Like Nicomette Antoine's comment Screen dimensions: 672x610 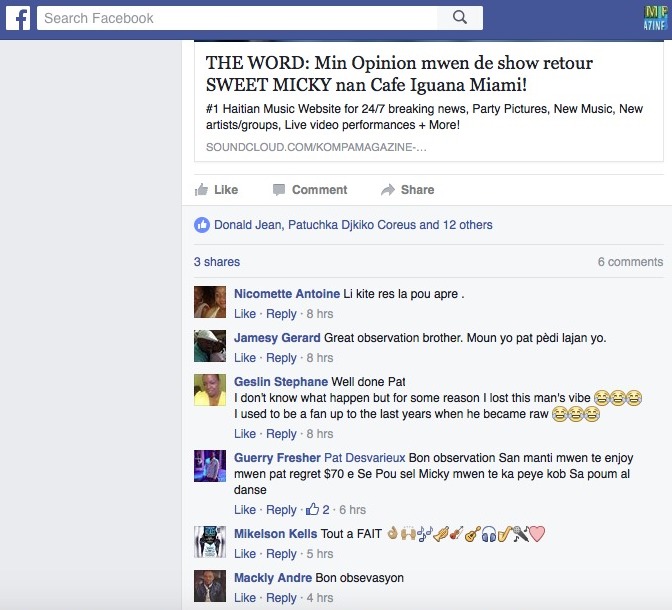click(245, 314)
